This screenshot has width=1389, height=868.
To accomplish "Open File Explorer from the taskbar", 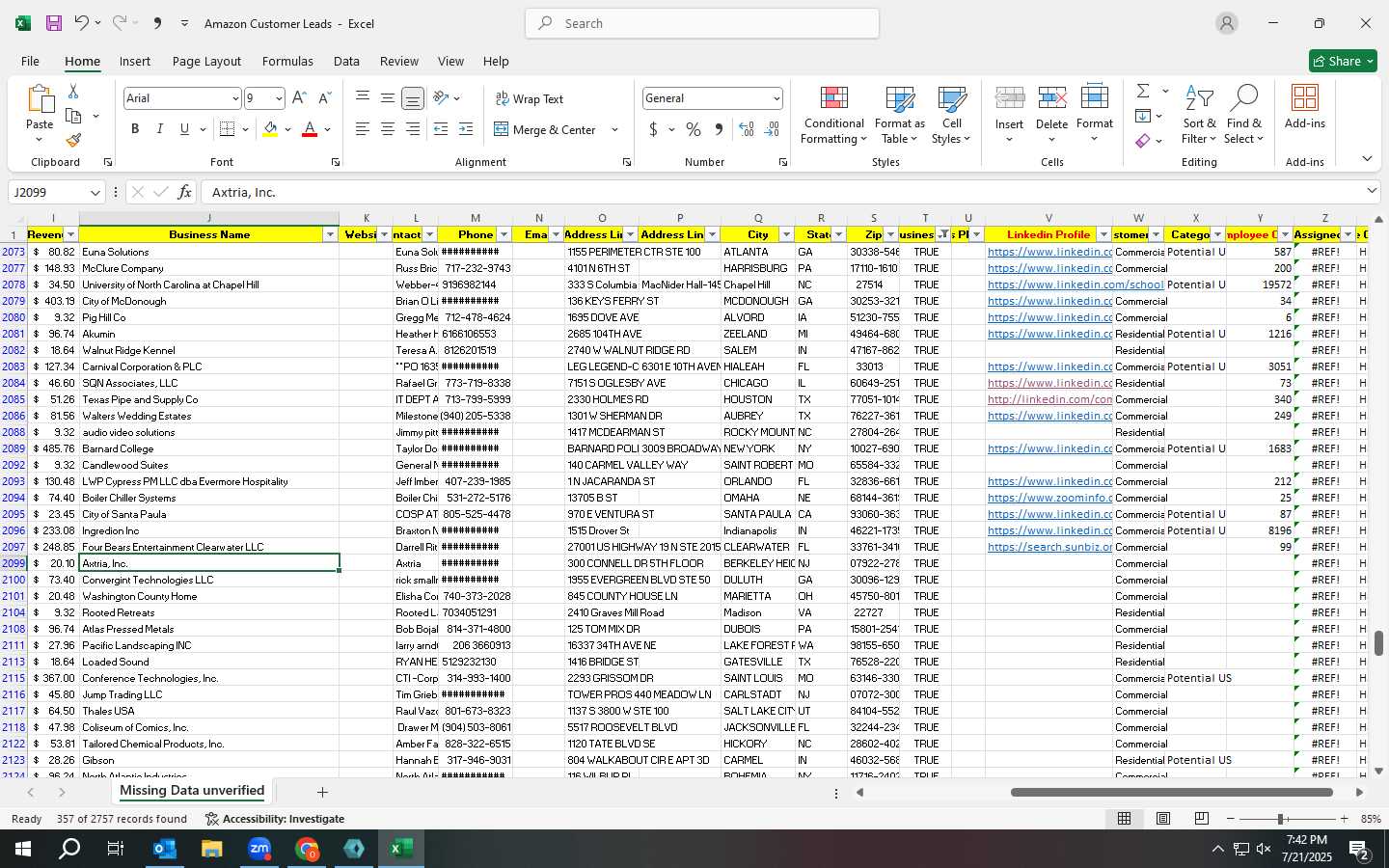I will tap(212, 849).
